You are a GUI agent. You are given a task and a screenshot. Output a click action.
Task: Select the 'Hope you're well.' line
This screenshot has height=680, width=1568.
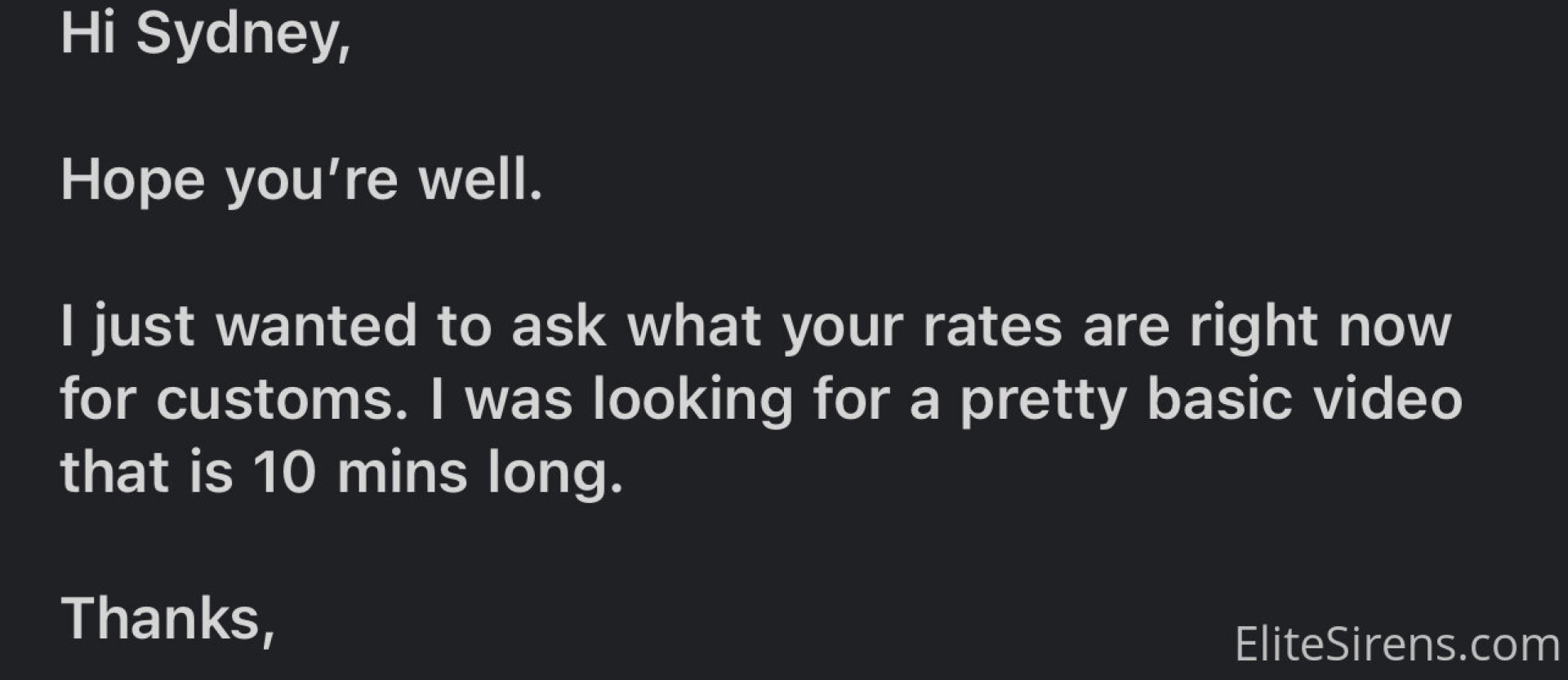pos(301,180)
